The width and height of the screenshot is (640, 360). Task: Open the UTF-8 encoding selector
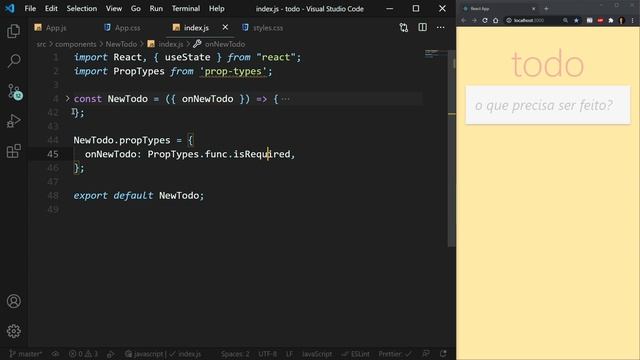tap(267, 354)
